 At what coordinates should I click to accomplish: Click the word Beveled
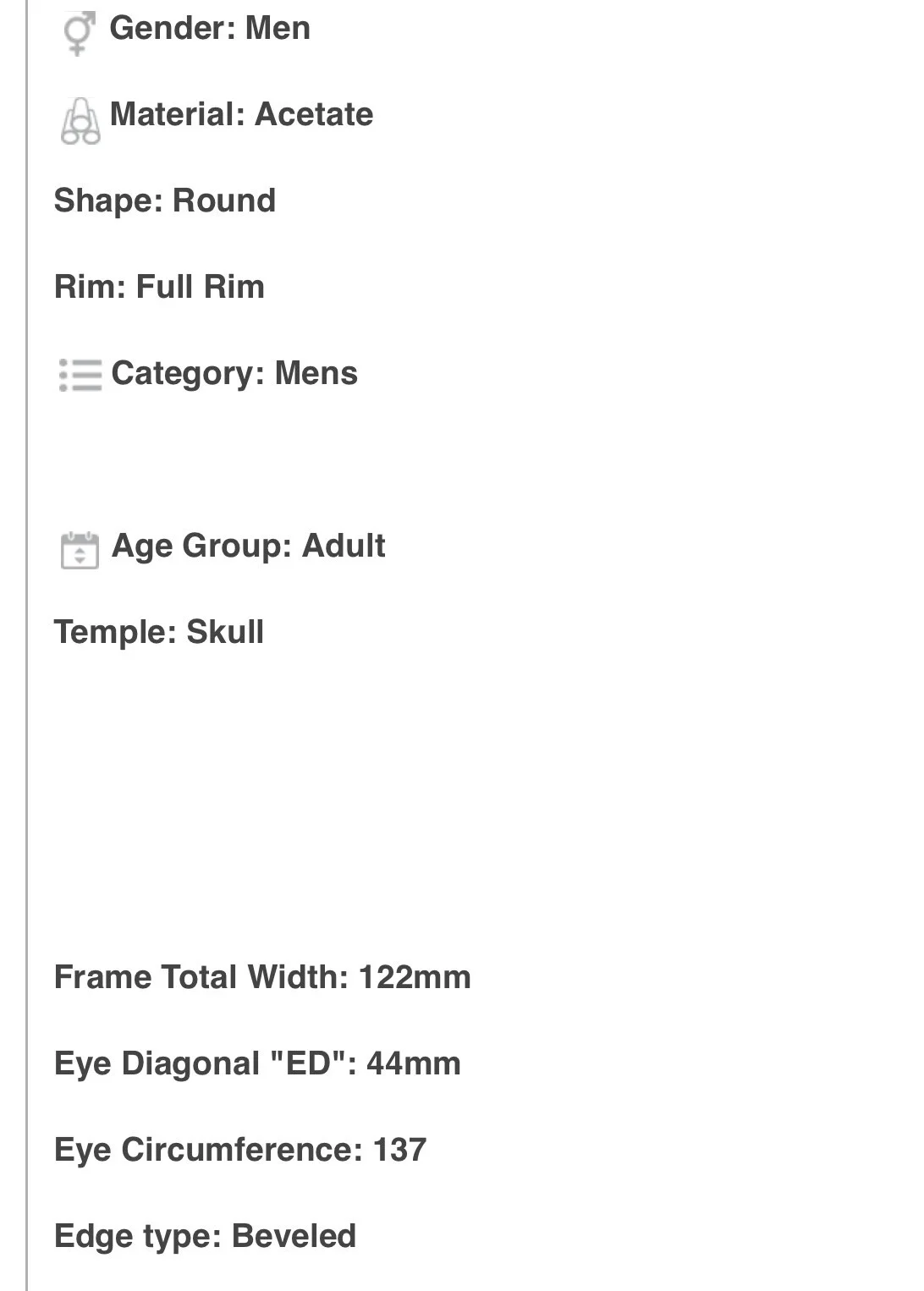pos(294,1236)
